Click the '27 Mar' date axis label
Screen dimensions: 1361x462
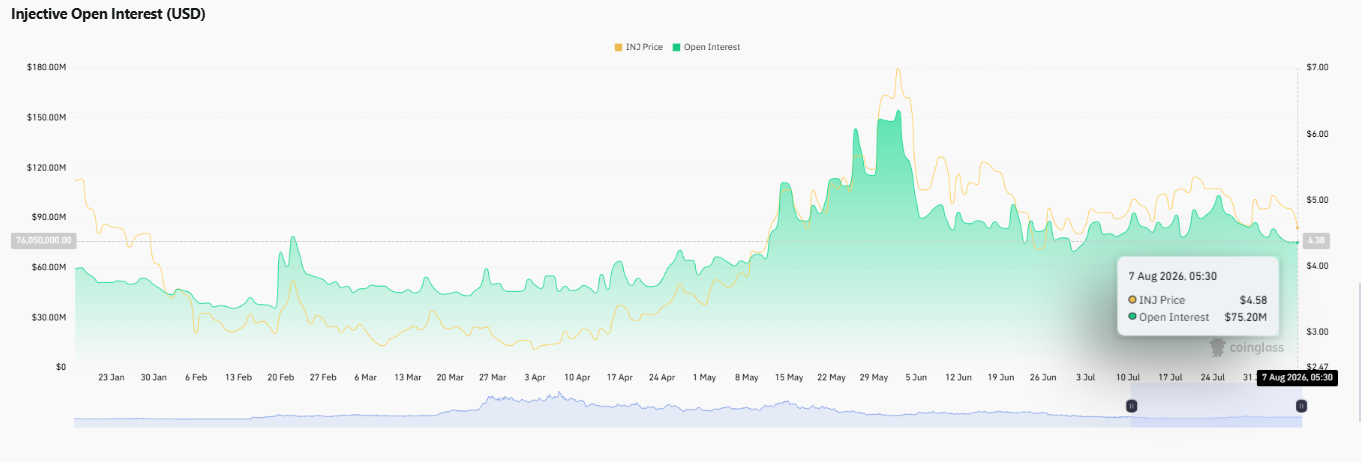tap(492, 378)
